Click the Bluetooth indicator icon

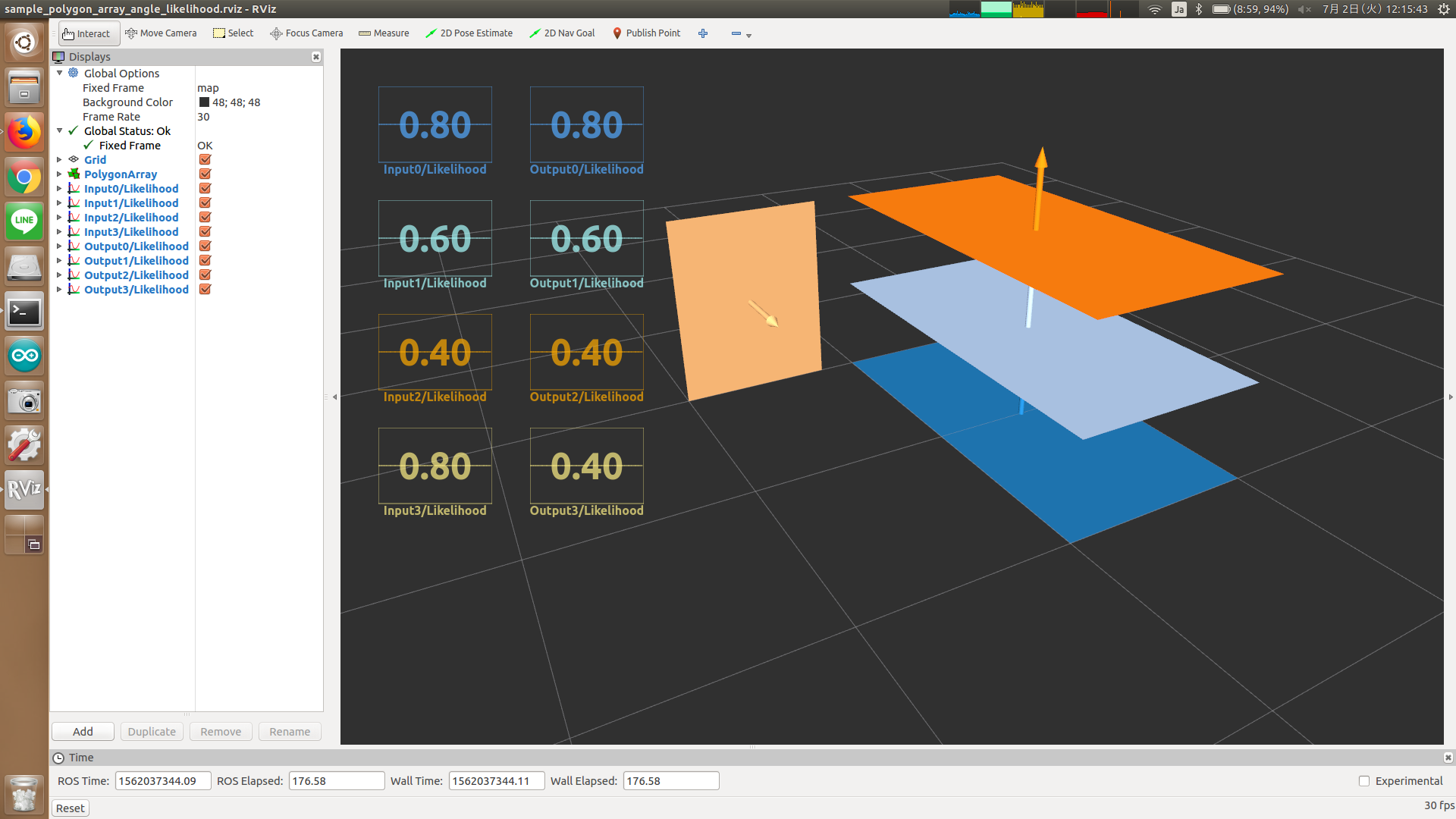pos(1199,9)
